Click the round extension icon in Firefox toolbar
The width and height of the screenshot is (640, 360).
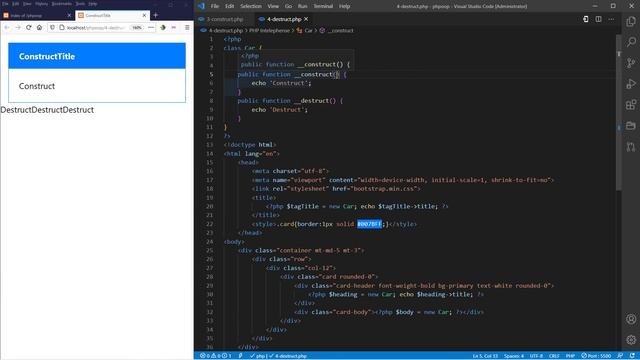(163, 27)
